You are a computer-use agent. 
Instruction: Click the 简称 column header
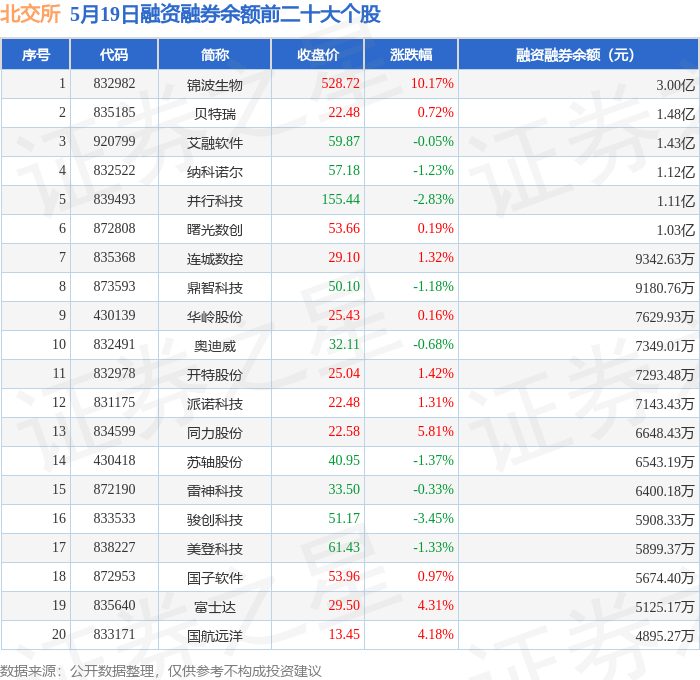pos(215,54)
